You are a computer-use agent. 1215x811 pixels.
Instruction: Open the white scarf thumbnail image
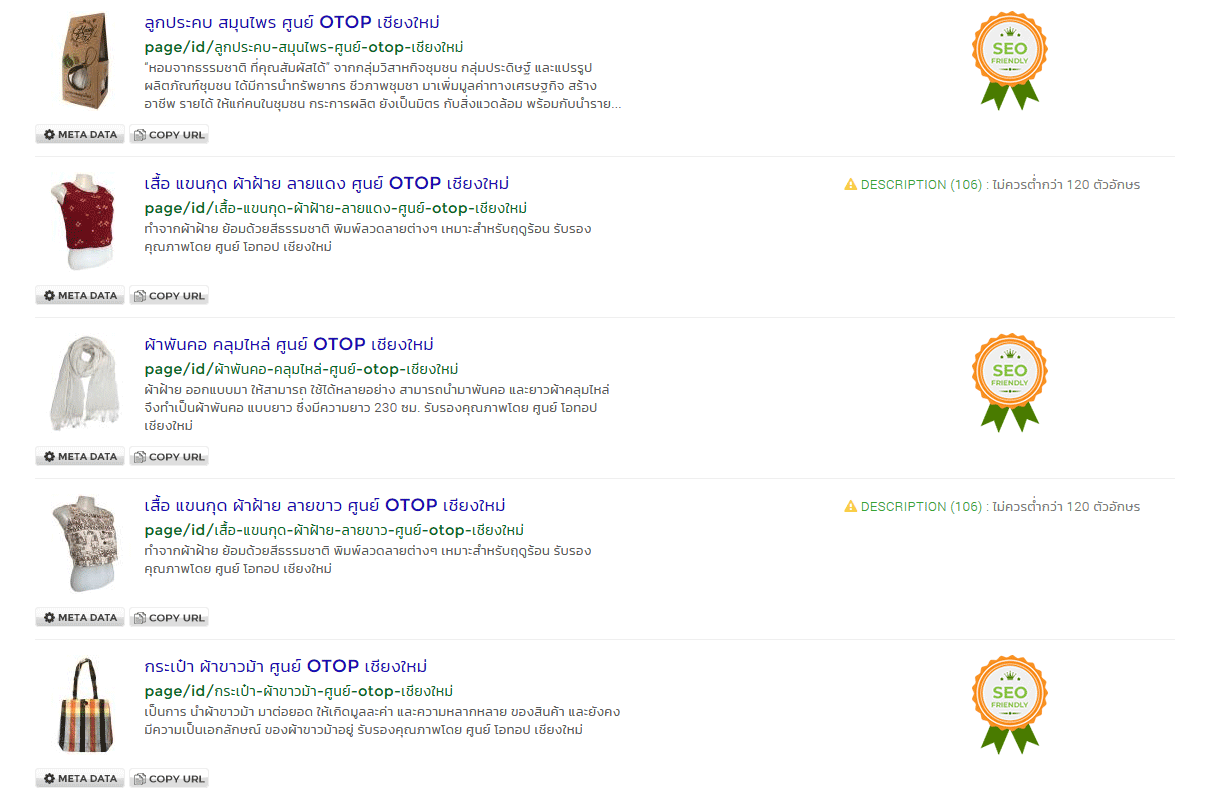[x=85, y=383]
